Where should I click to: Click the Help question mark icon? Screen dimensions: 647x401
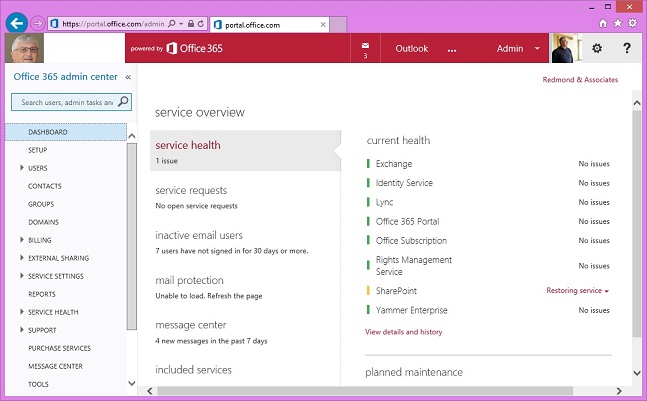coord(627,48)
